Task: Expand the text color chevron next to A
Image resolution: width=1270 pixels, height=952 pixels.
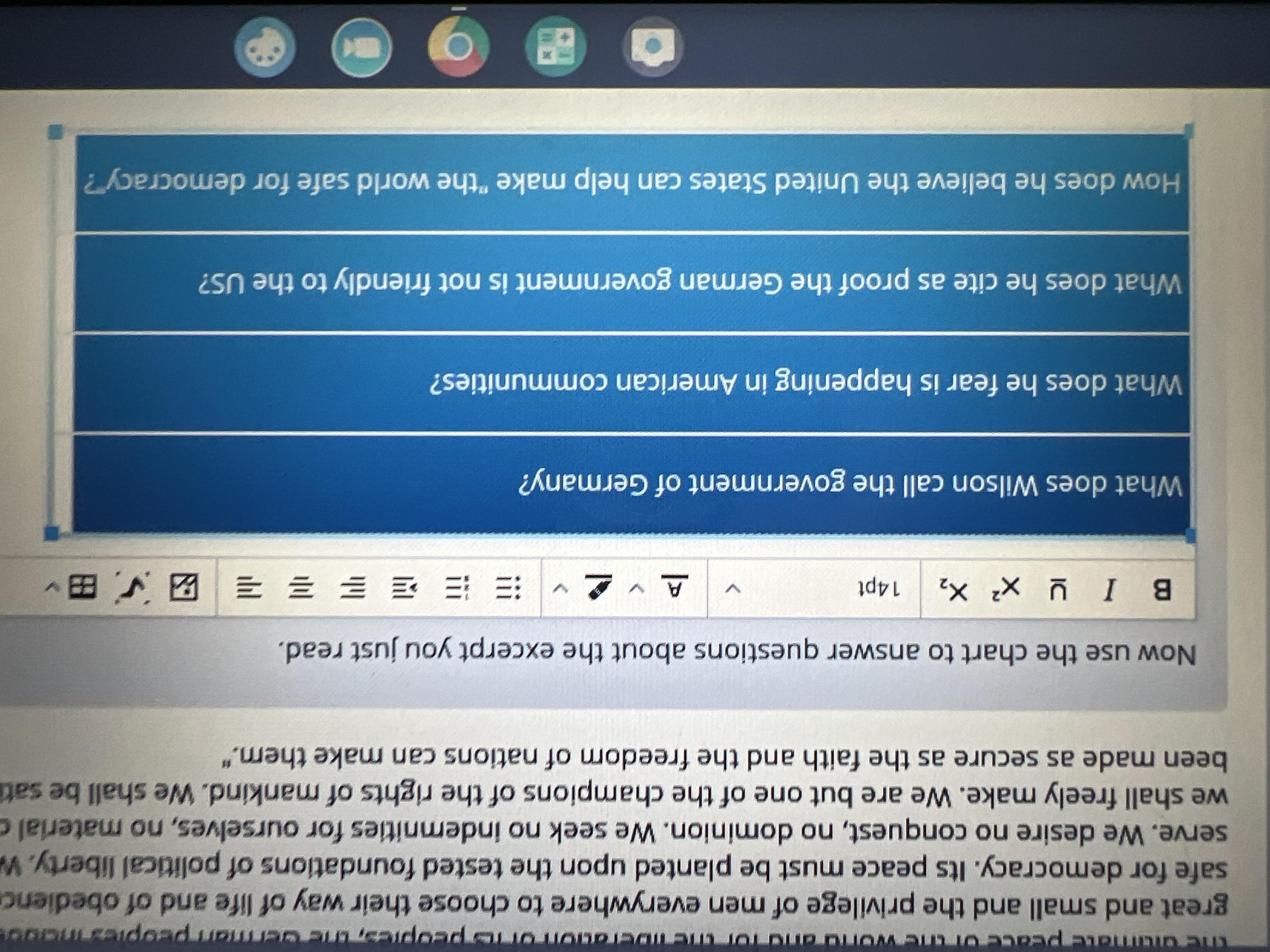Action: tap(636, 588)
